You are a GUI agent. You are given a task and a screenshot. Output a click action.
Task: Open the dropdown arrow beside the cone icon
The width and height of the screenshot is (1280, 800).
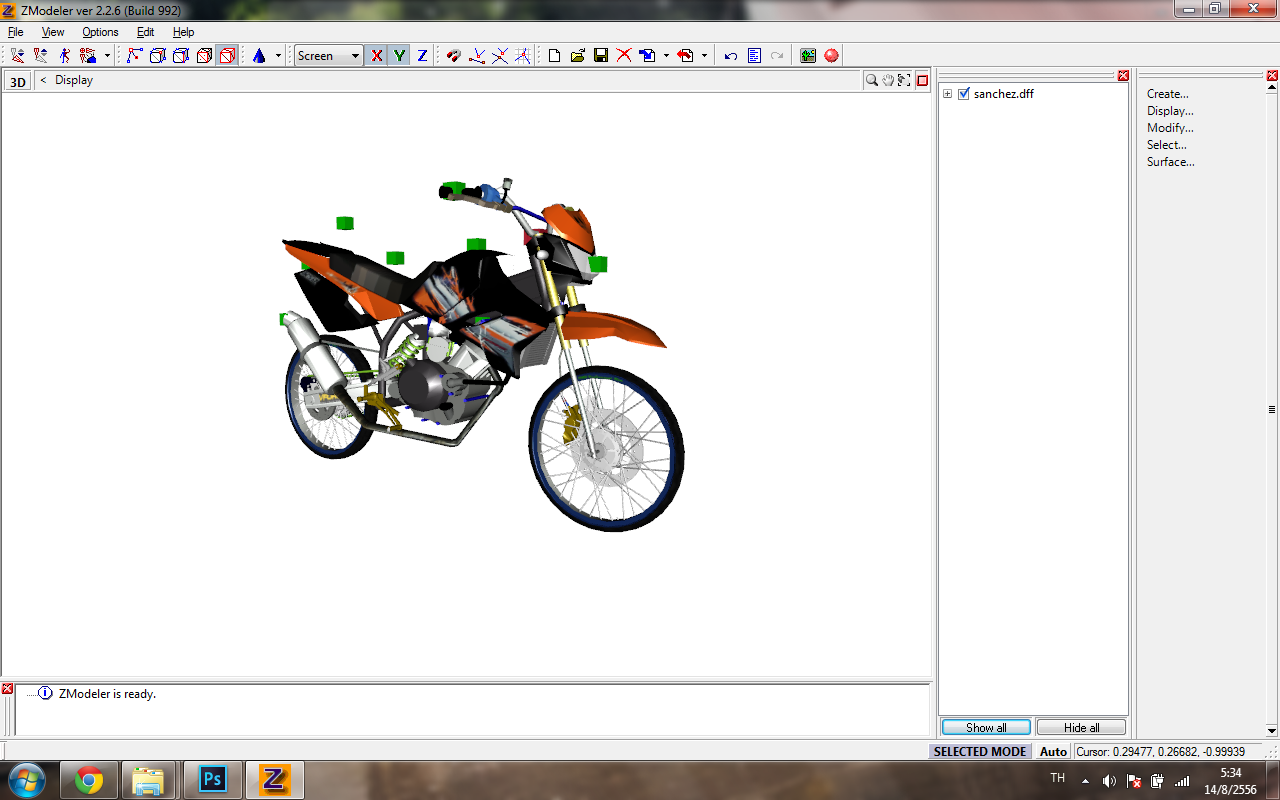(278, 56)
